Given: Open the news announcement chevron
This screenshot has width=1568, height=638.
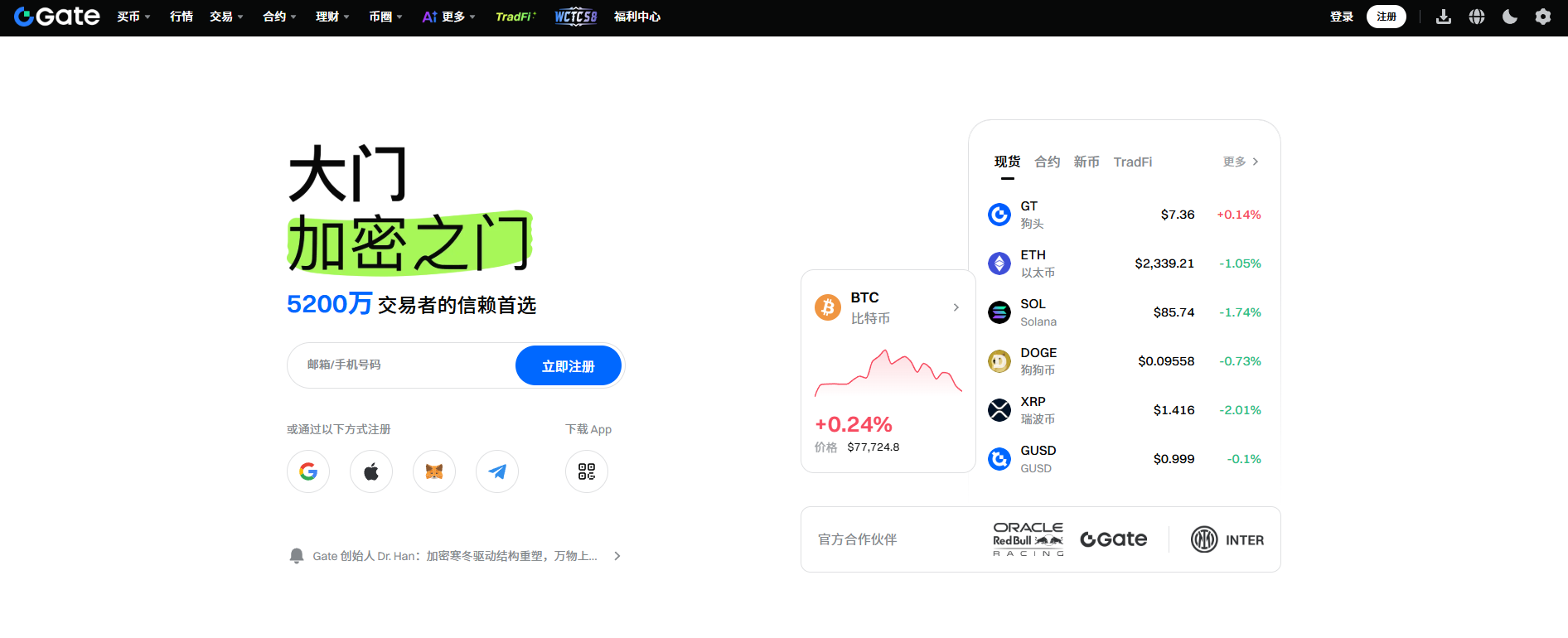Looking at the screenshot, I should 617,556.
